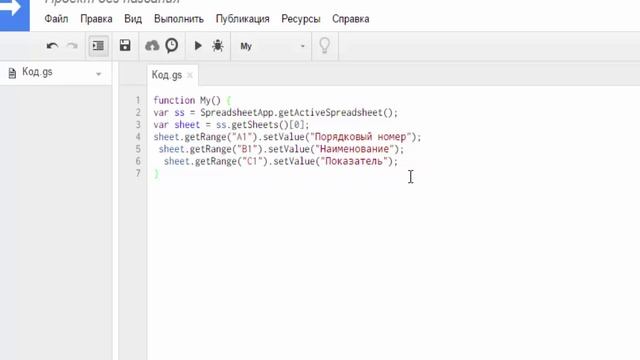Click the project title above the menu
Screen dimensions: 640x360
click(x=112, y=2)
